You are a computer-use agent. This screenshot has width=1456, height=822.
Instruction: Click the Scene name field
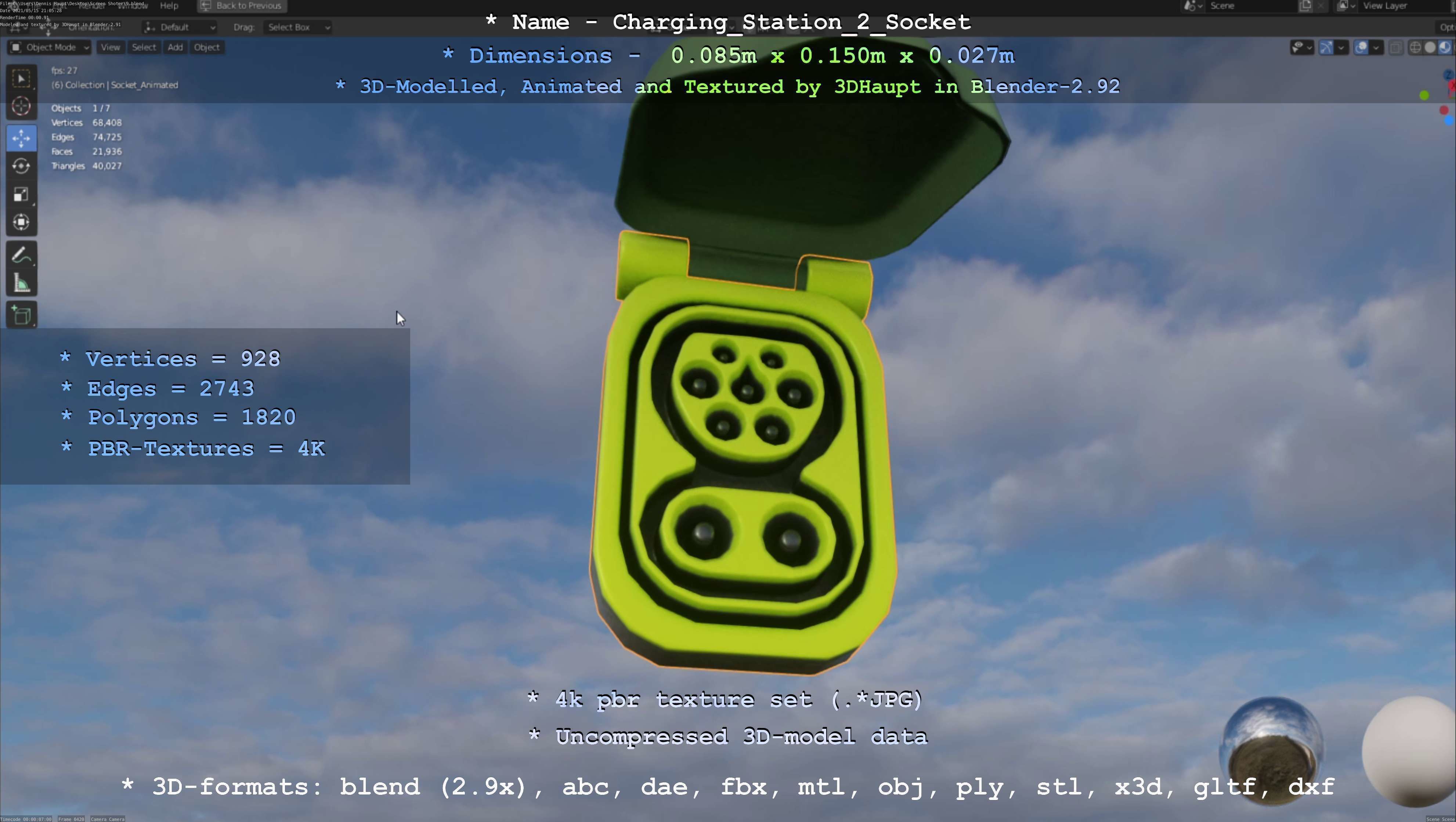1251,6
